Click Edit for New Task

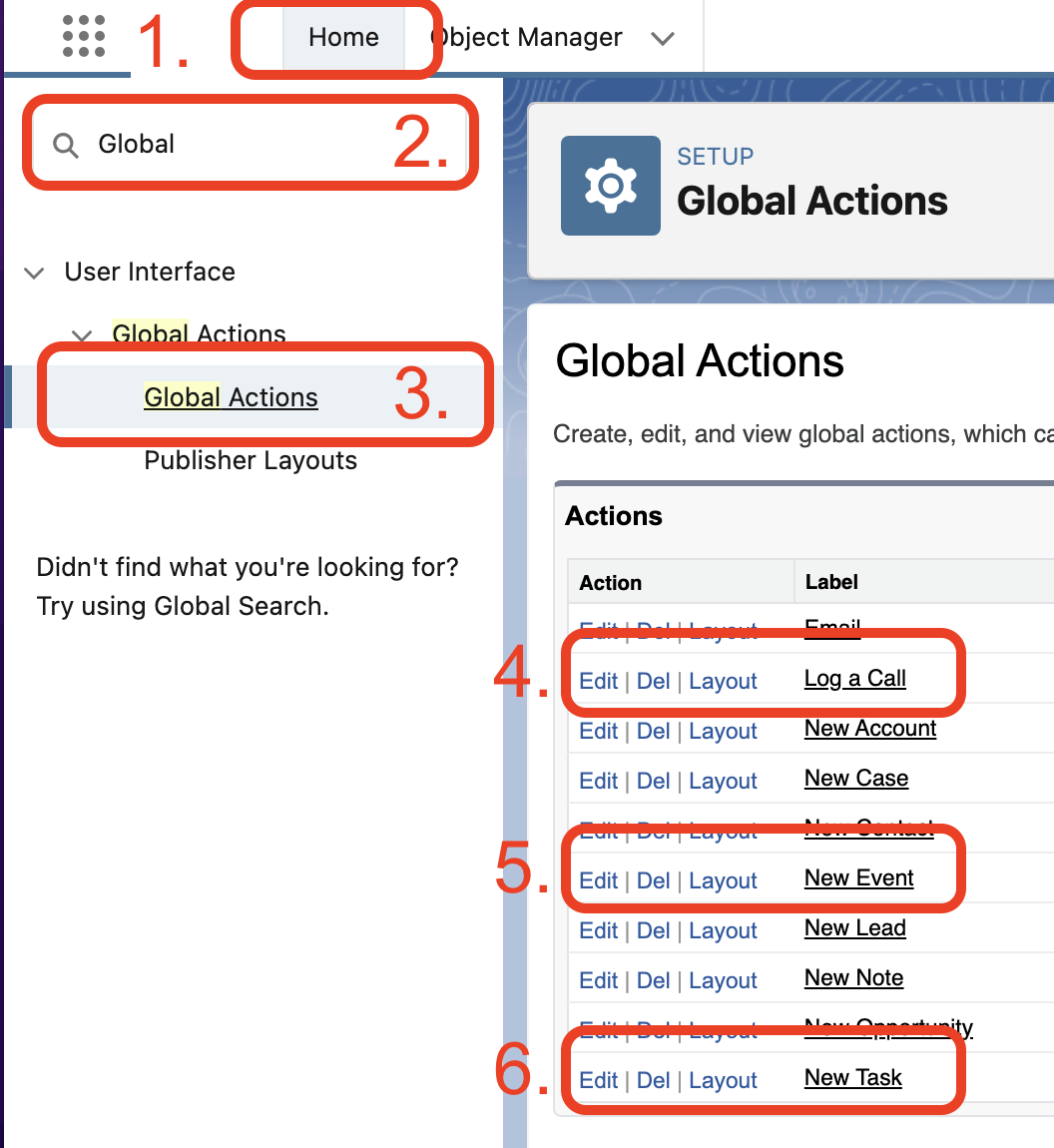pos(598,1081)
